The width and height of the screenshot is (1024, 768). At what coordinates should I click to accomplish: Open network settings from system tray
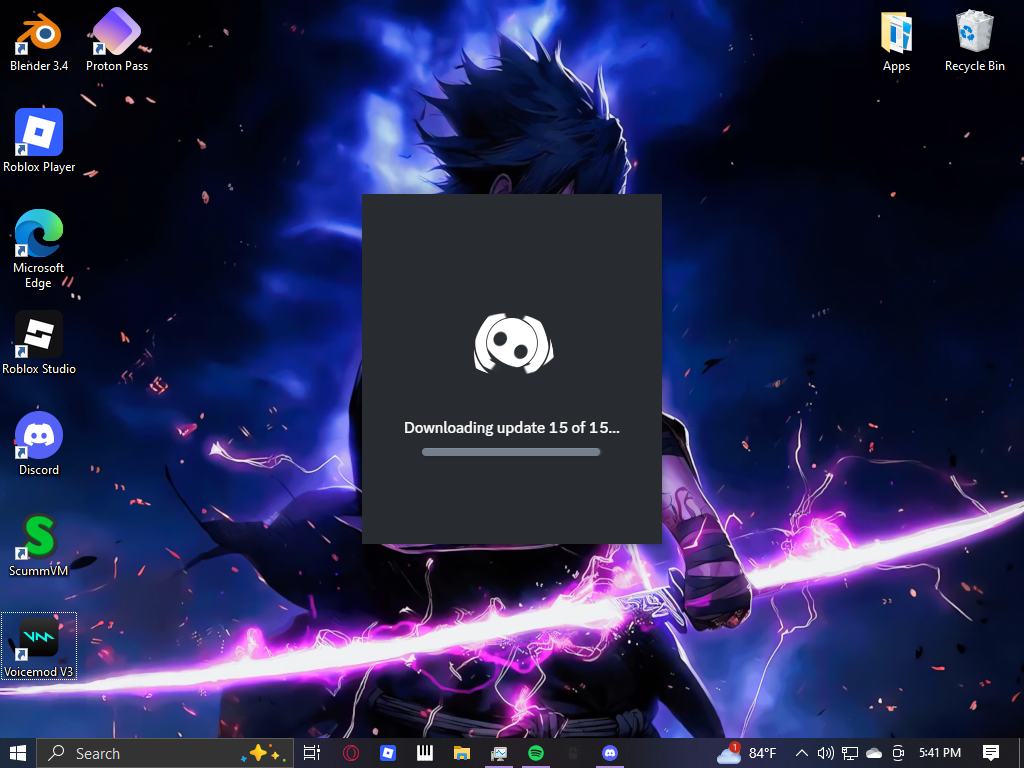pos(850,753)
